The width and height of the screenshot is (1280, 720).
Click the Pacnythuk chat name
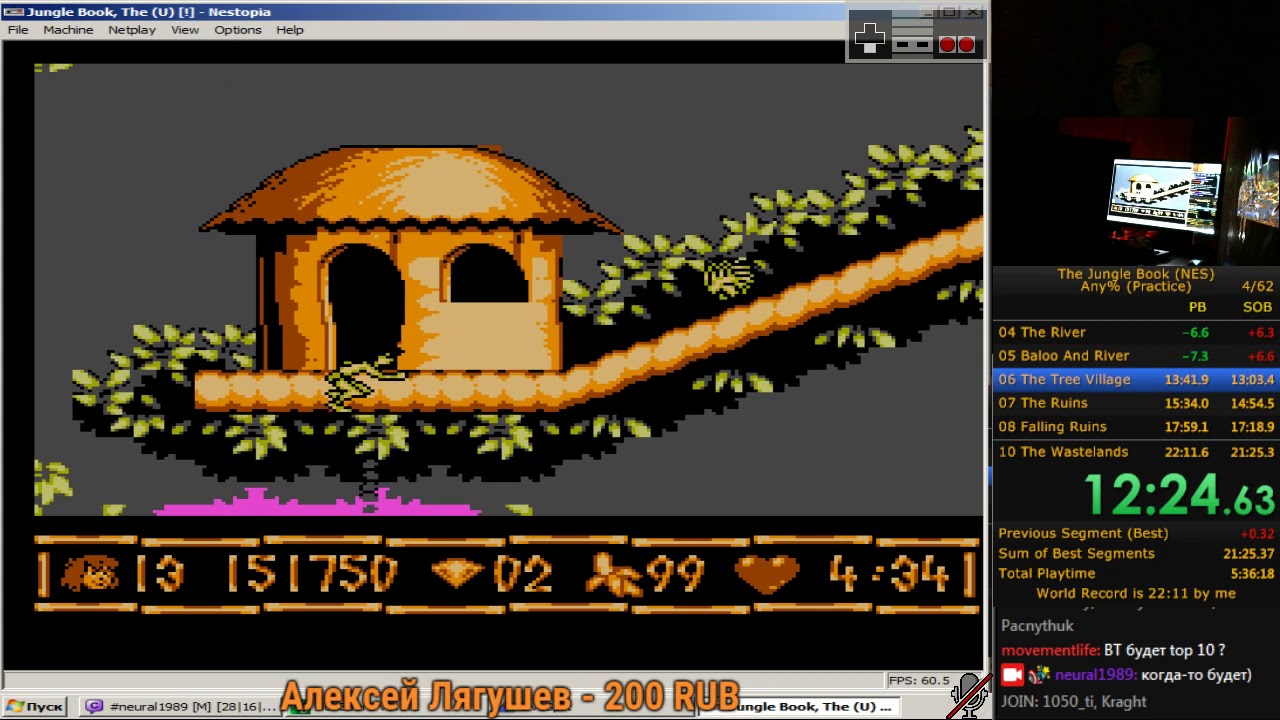1037,626
